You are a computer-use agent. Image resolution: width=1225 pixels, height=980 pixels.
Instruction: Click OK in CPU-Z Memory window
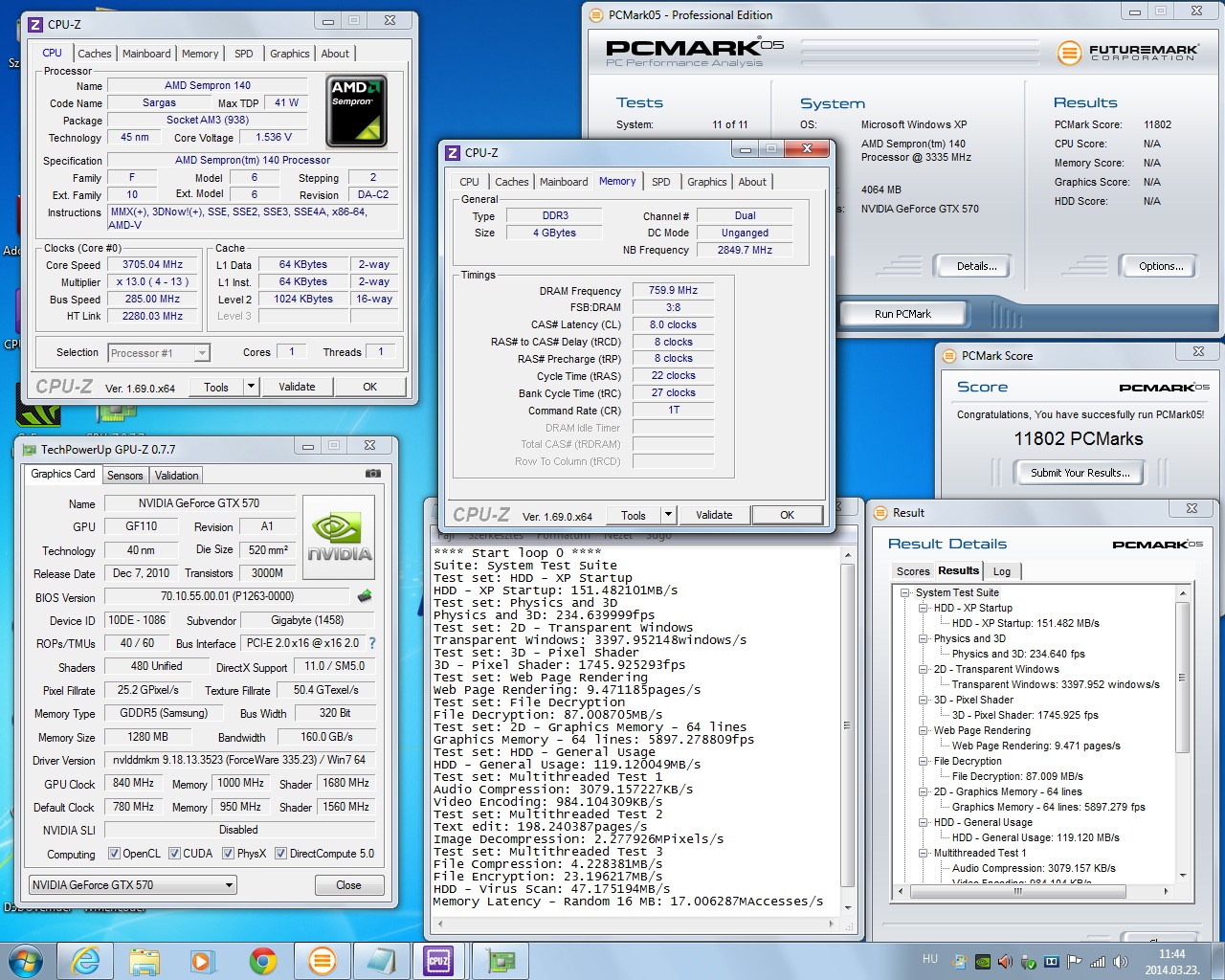click(x=787, y=515)
